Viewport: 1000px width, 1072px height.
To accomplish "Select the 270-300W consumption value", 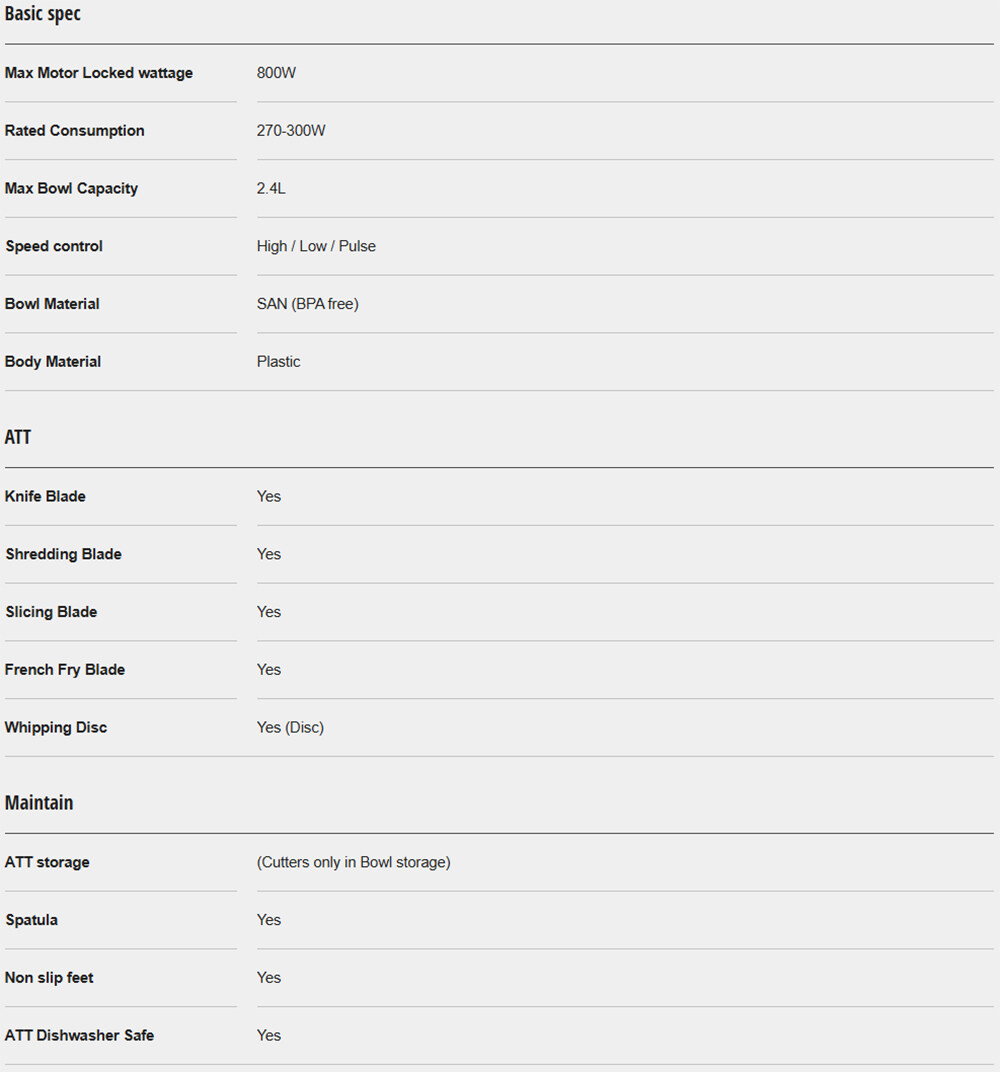I will pyautogui.click(x=291, y=131).
